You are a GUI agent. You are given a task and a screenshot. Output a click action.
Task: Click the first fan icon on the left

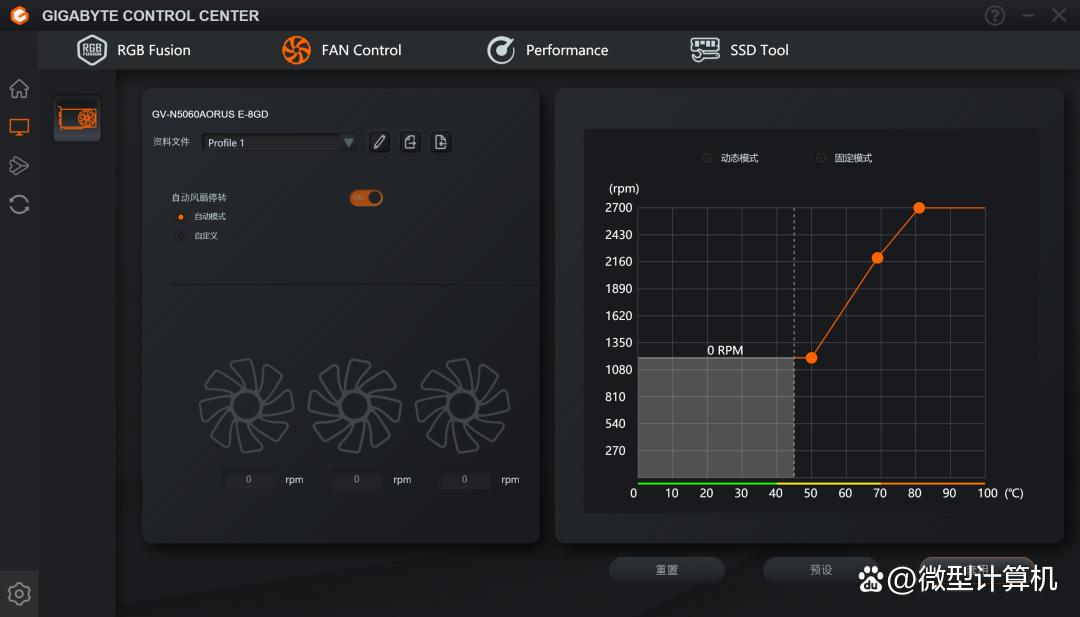(x=247, y=406)
